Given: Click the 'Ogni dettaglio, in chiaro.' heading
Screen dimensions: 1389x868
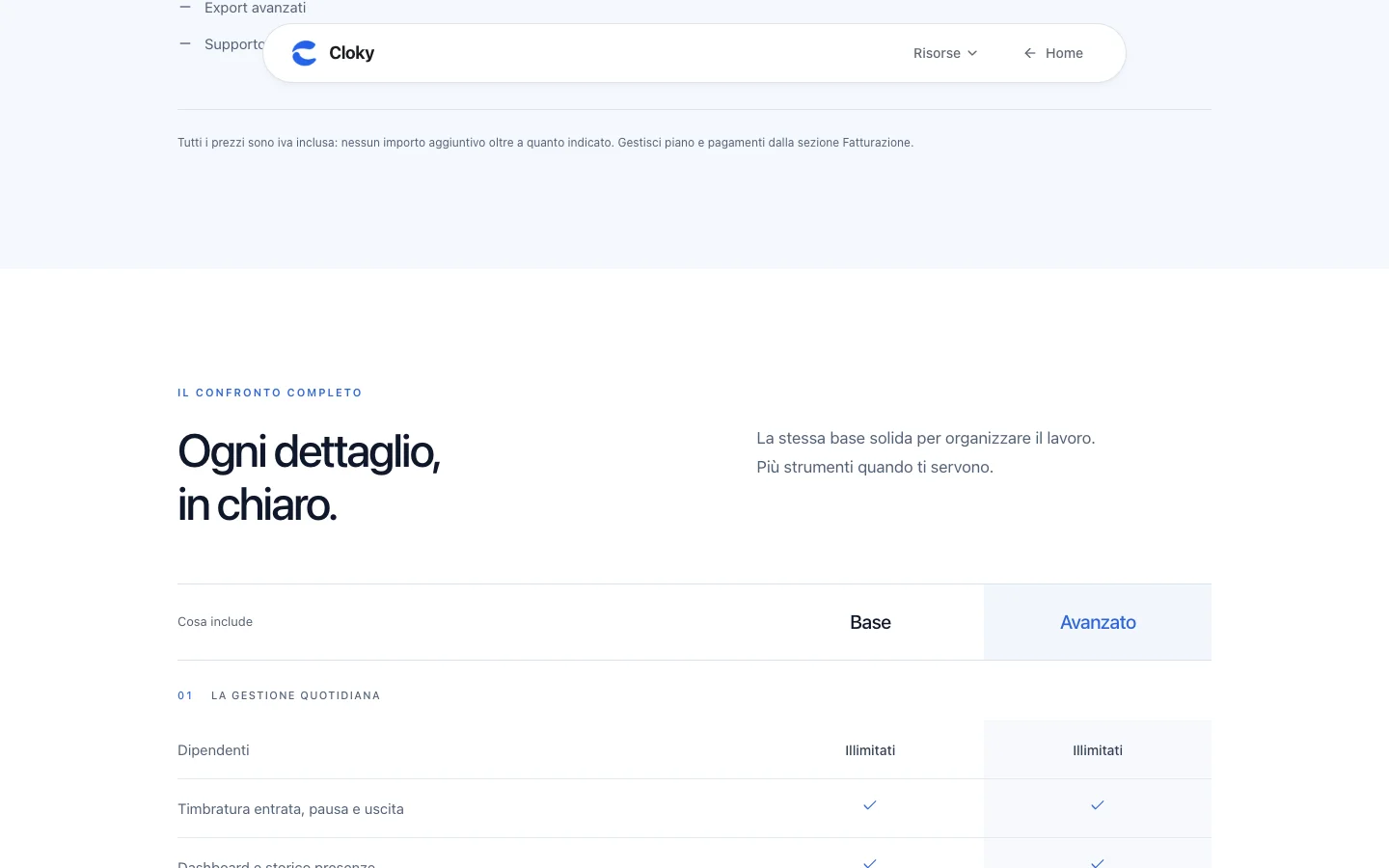Looking at the screenshot, I should pyautogui.click(x=309, y=478).
